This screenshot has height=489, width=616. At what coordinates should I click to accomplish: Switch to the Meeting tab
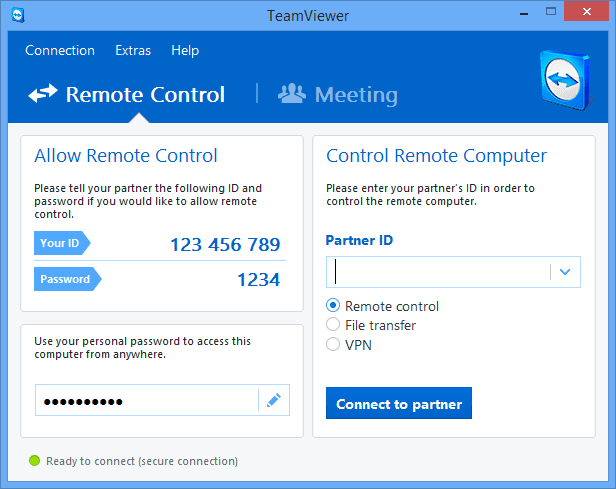click(x=338, y=95)
